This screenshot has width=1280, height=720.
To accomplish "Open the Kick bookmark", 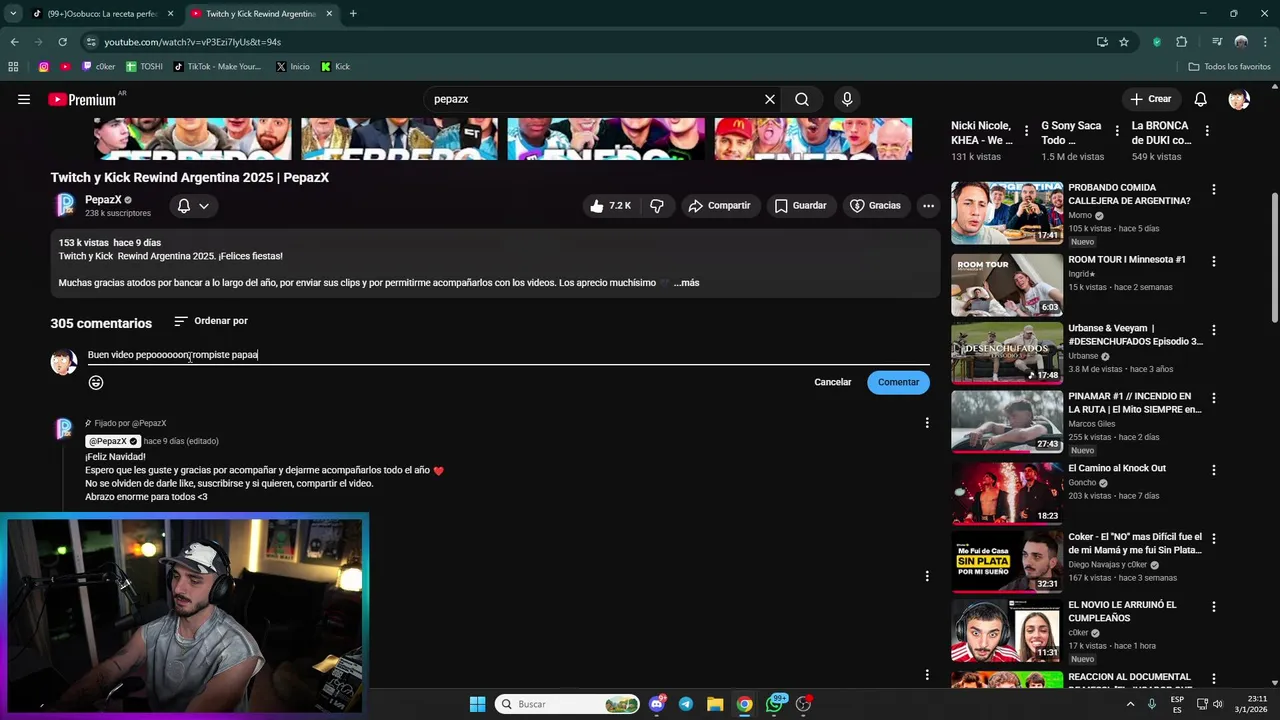I will (335, 67).
